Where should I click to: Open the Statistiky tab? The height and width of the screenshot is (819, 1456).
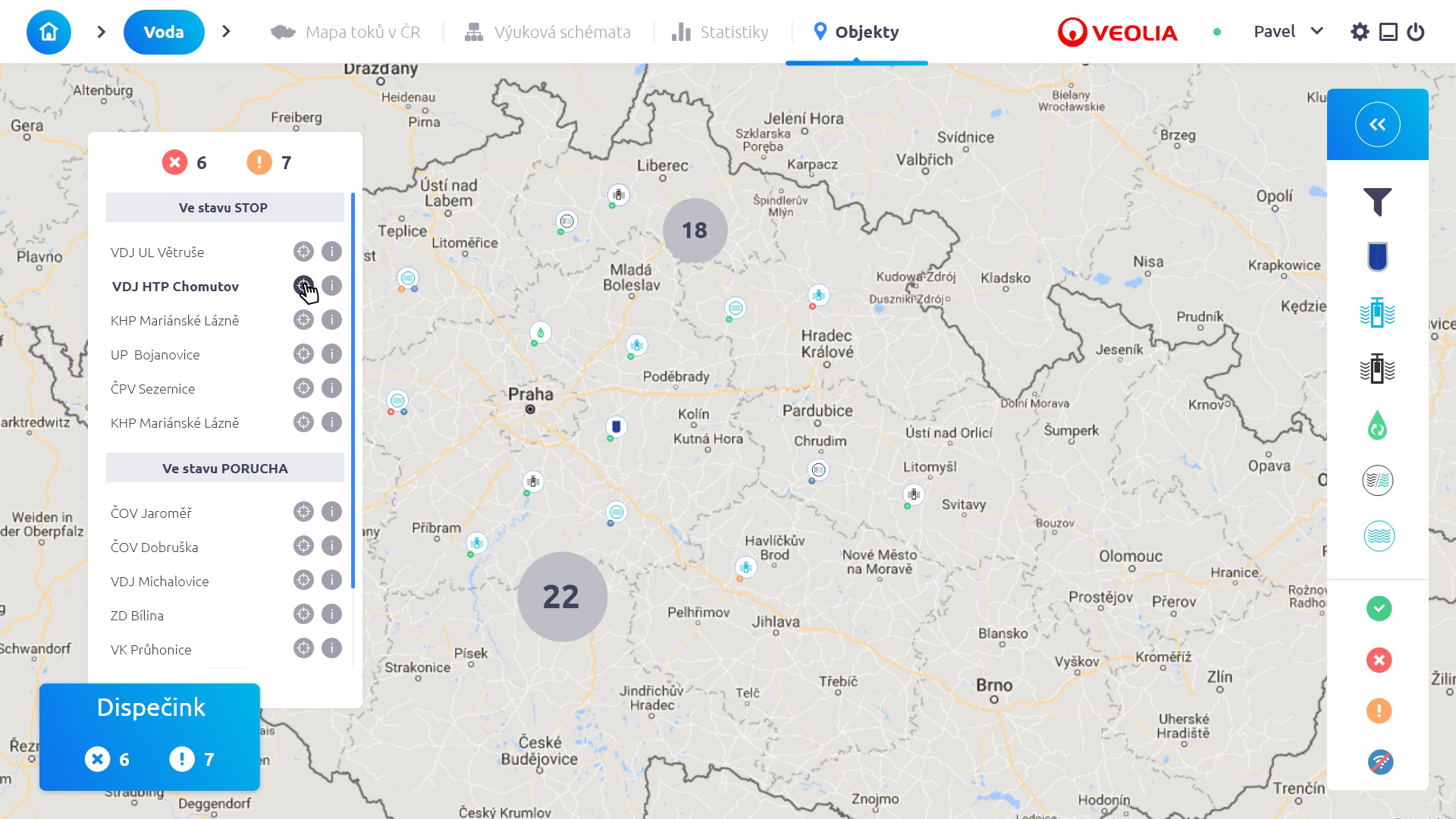tap(720, 32)
